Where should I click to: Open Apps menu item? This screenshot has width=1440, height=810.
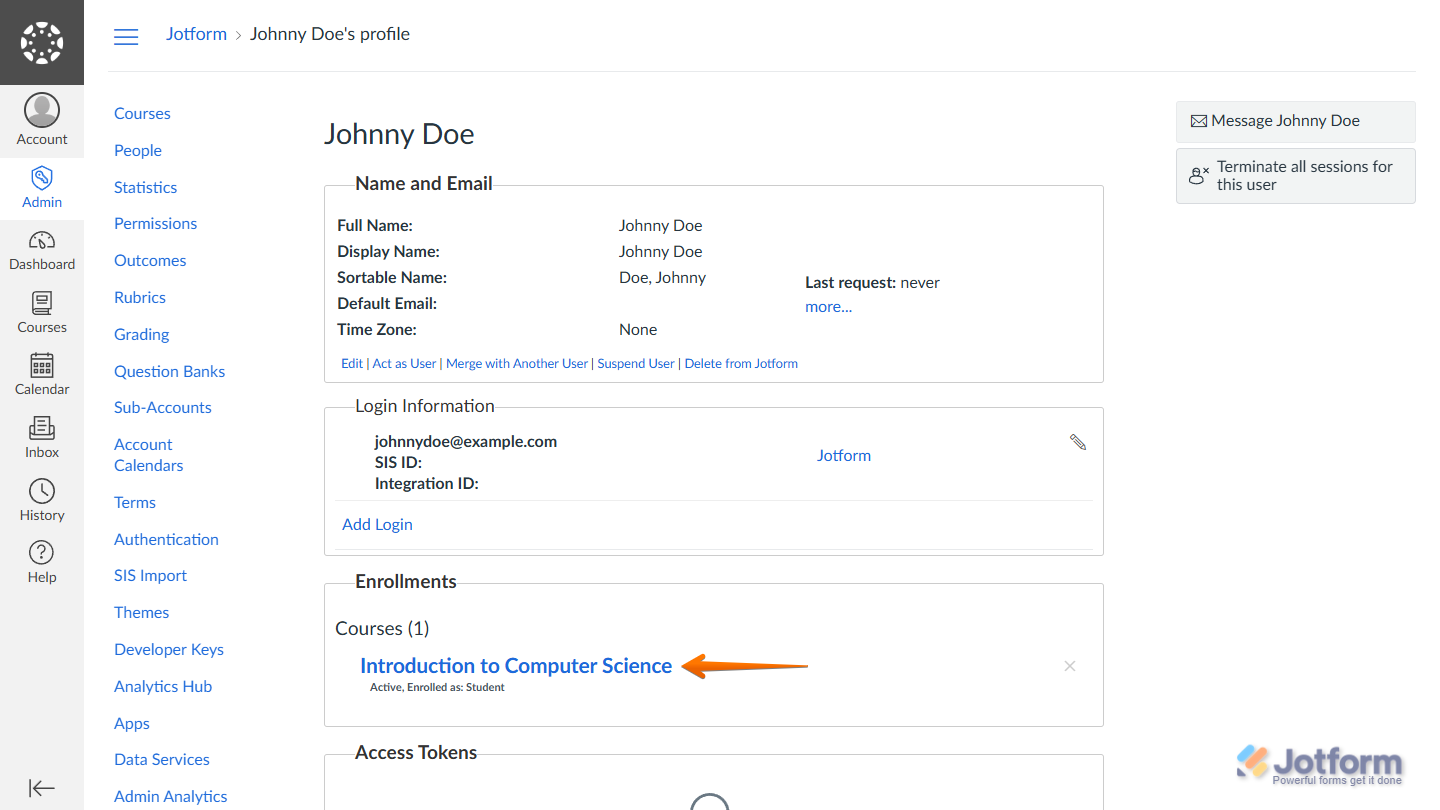coord(132,724)
